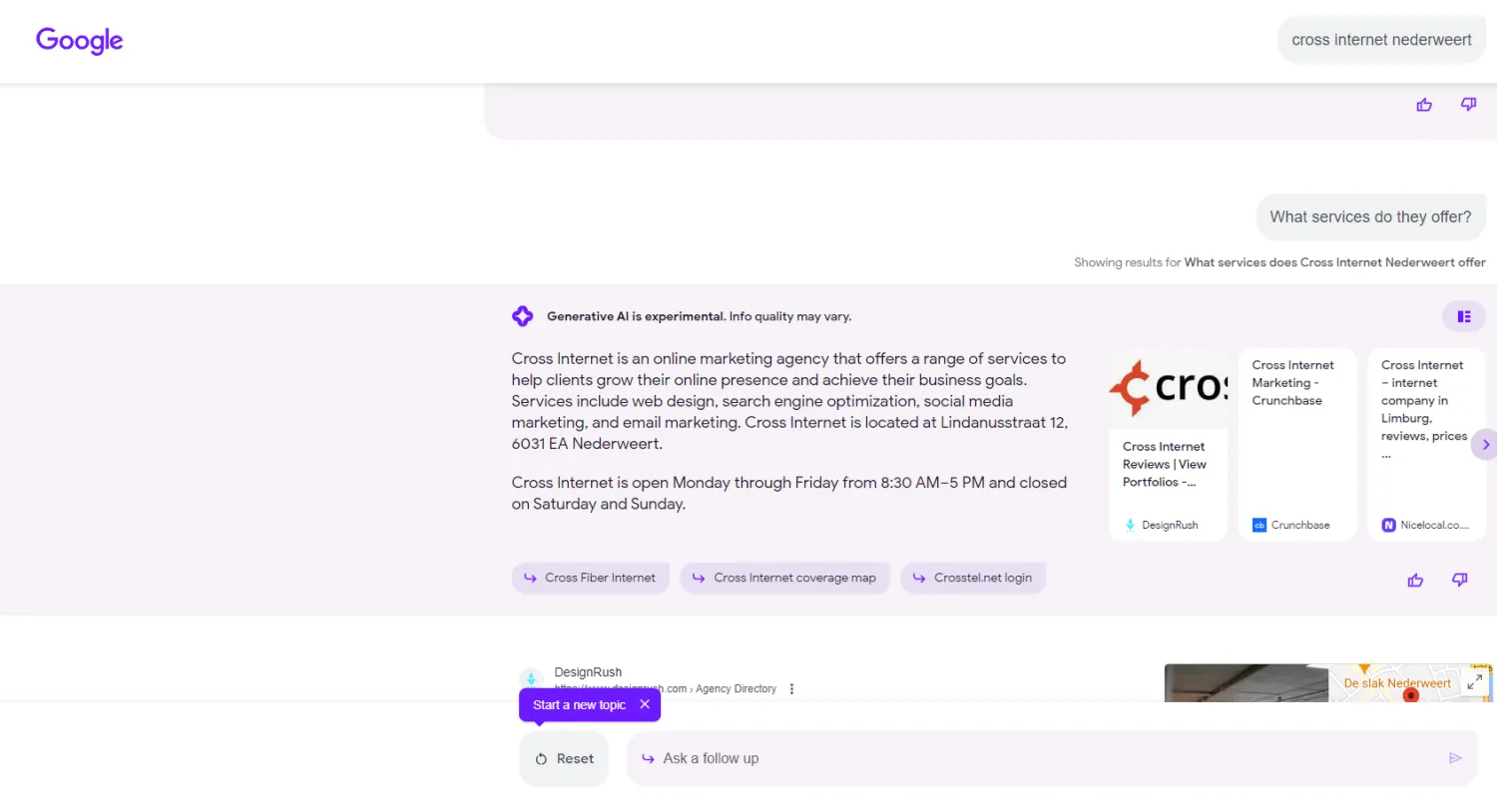Dislike the upper response with thumbs down
Viewport: 1497px width, 812px height.
click(1468, 105)
